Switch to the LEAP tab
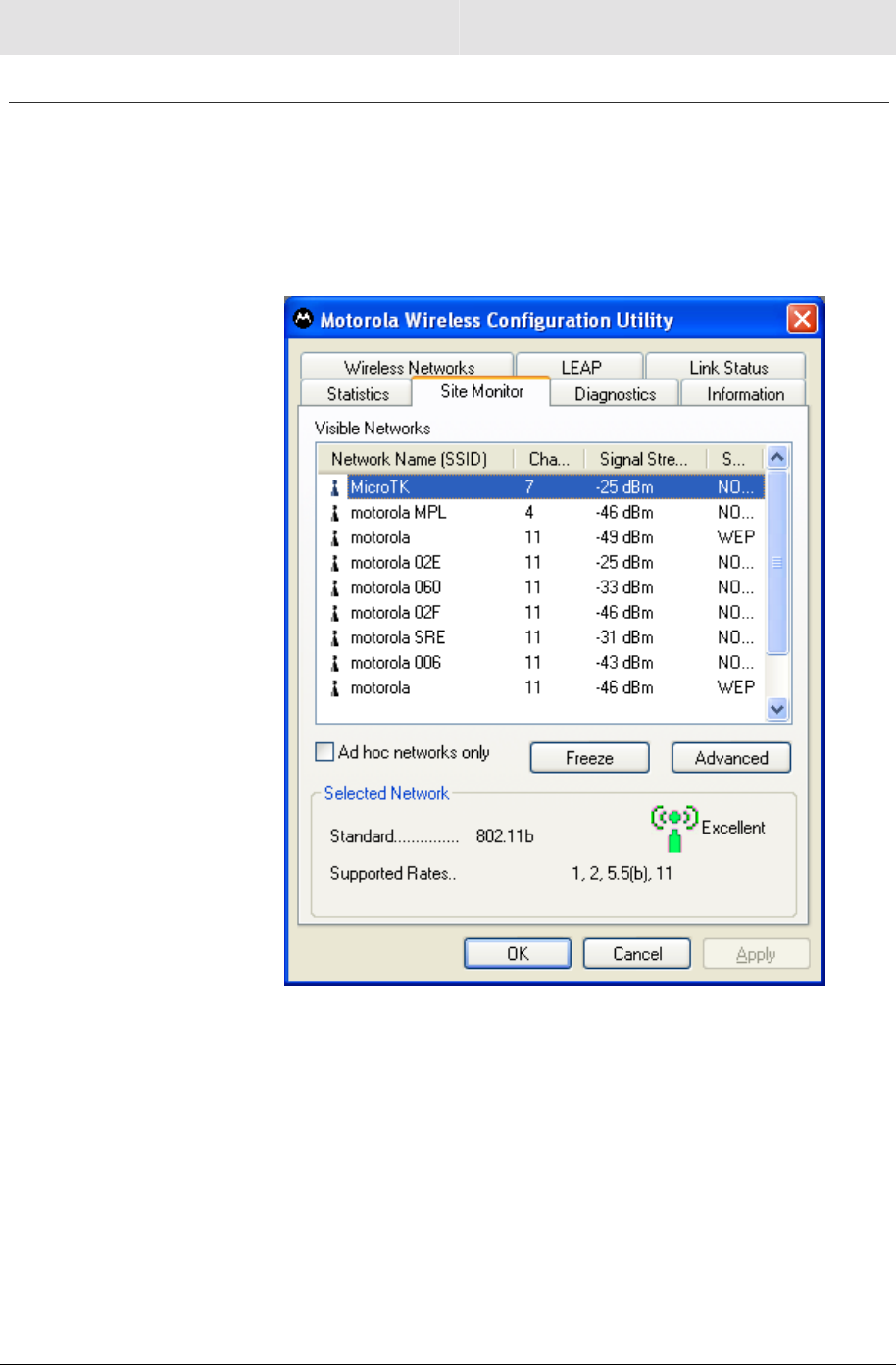Screen dimensions: 896x1365 click(580, 367)
